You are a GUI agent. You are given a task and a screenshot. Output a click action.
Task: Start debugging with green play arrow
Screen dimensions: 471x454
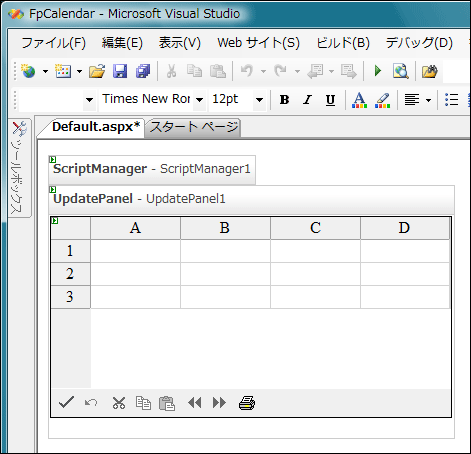378,71
